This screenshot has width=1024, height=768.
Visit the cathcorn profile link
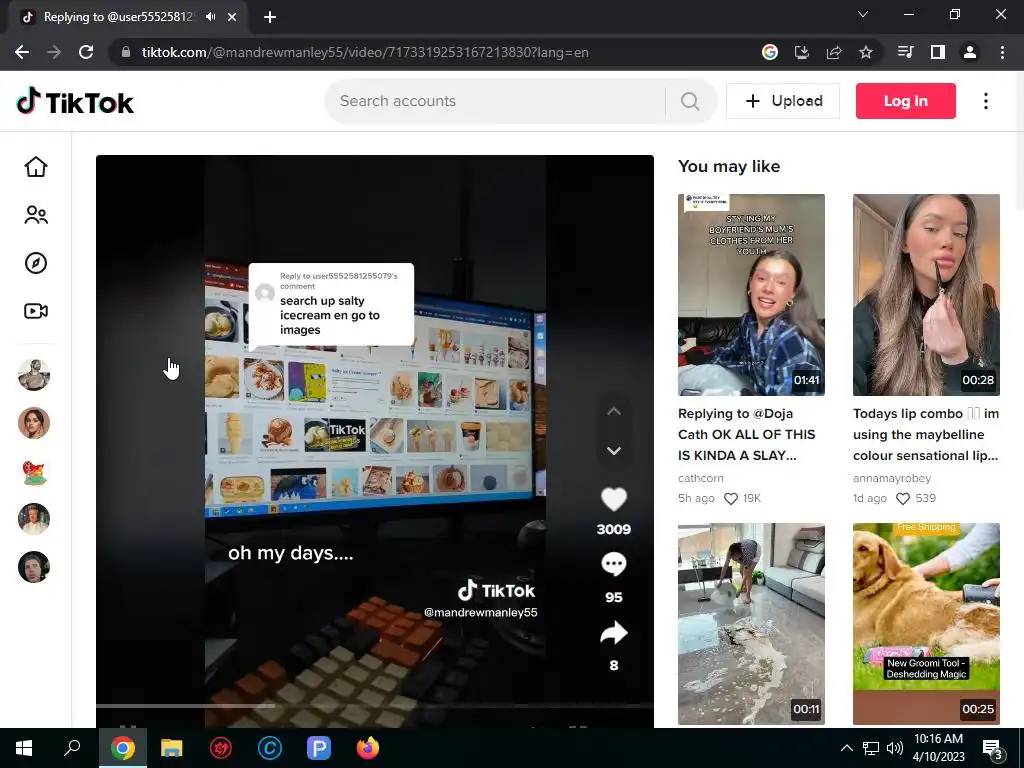coord(701,478)
